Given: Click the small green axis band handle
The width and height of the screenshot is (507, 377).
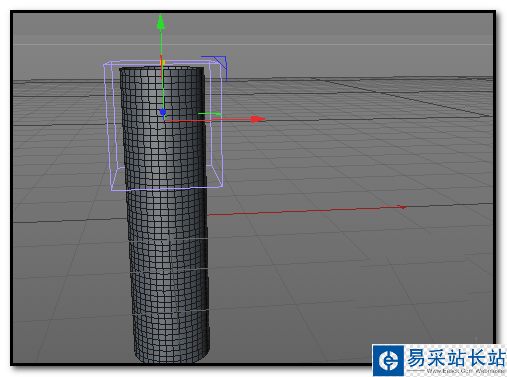Looking at the screenshot, I should (210, 114).
